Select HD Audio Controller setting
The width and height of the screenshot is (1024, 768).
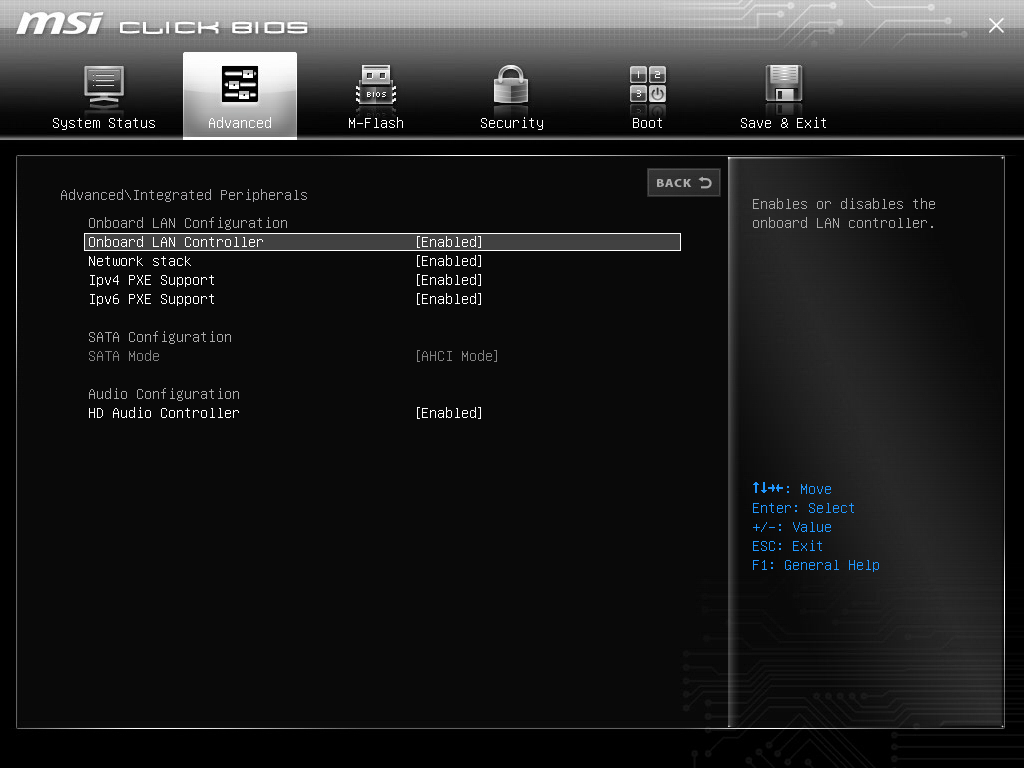point(164,413)
